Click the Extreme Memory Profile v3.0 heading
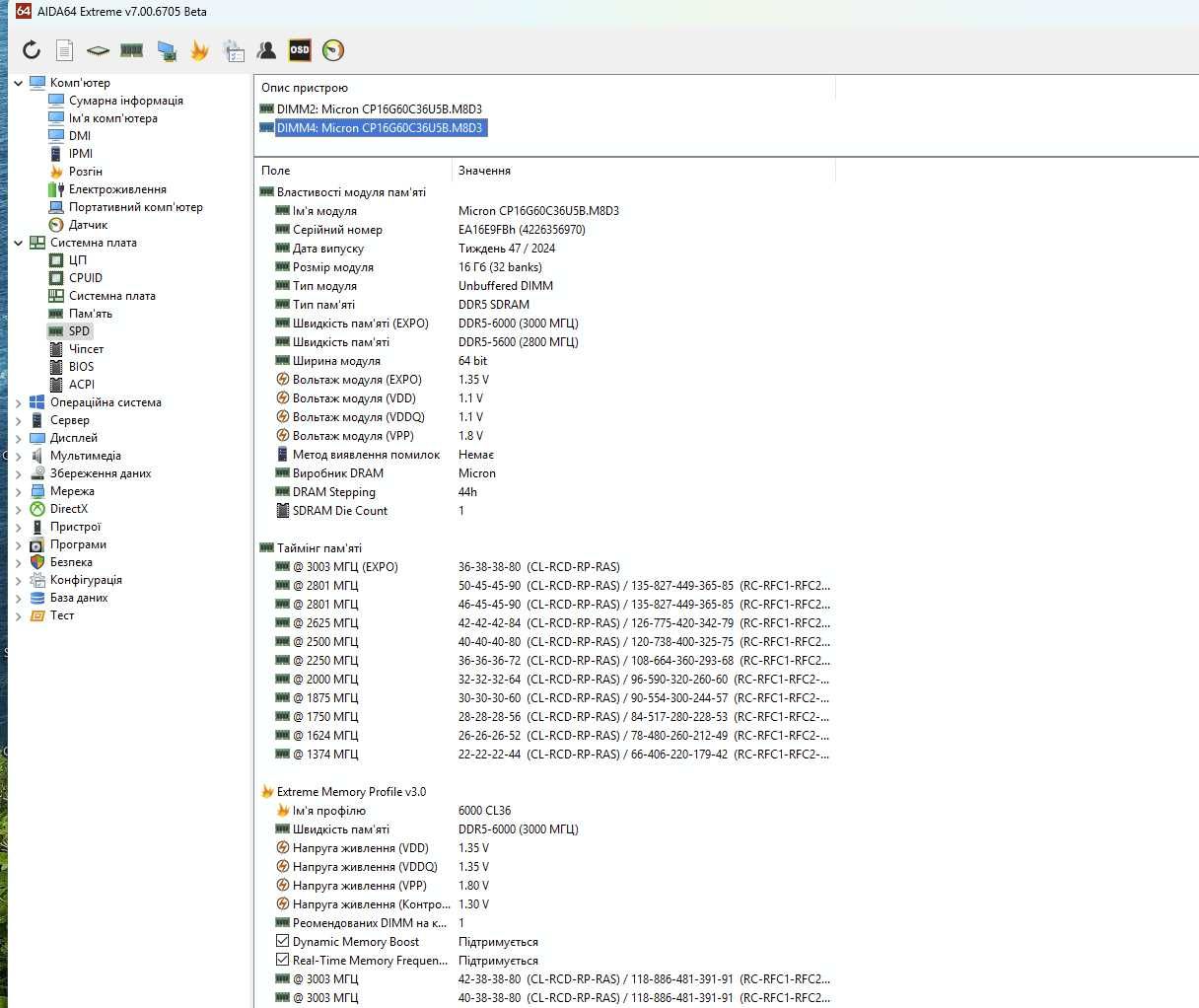The width and height of the screenshot is (1199, 1008). tap(351, 792)
